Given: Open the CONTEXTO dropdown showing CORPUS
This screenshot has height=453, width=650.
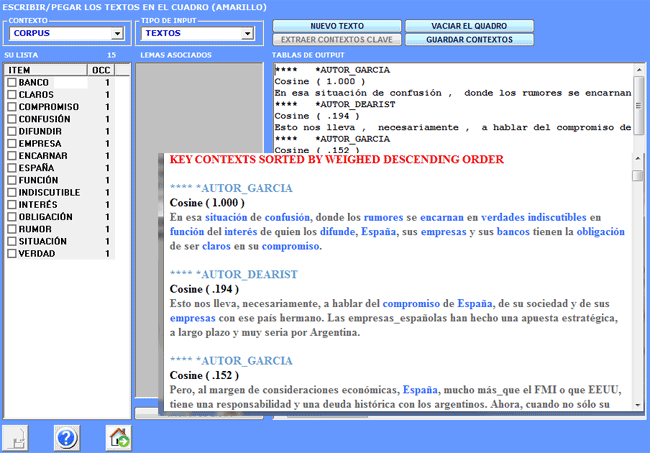Looking at the screenshot, I should pos(66,33).
